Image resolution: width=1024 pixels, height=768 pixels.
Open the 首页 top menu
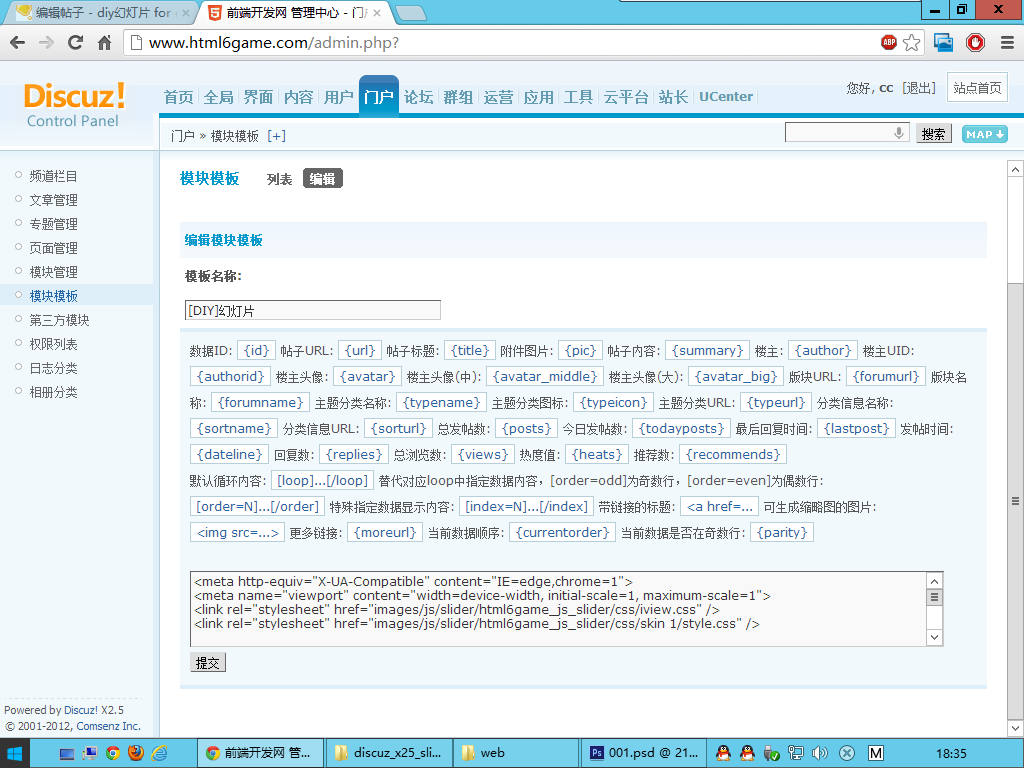pyautogui.click(x=178, y=97)
